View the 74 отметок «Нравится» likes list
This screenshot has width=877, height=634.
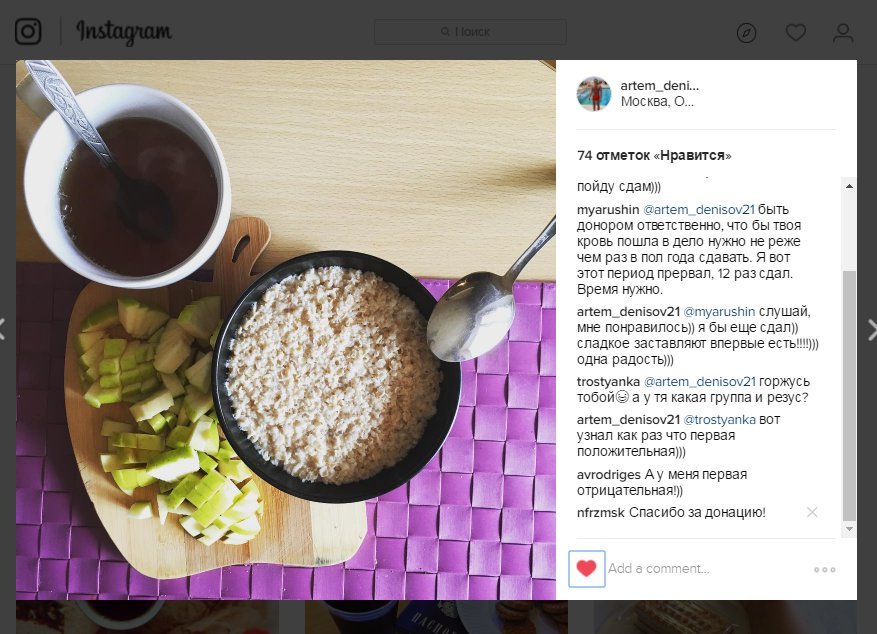pyautogui.click(x=654, y=155)
